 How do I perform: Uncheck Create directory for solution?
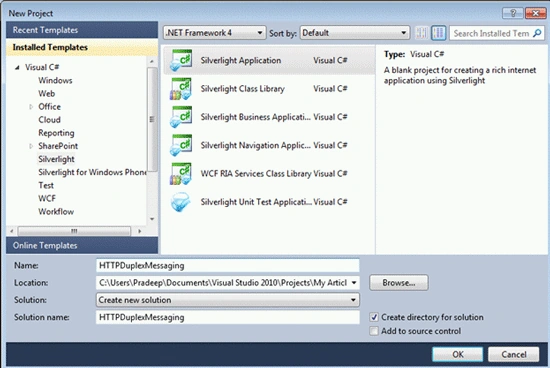pos(374,317)
